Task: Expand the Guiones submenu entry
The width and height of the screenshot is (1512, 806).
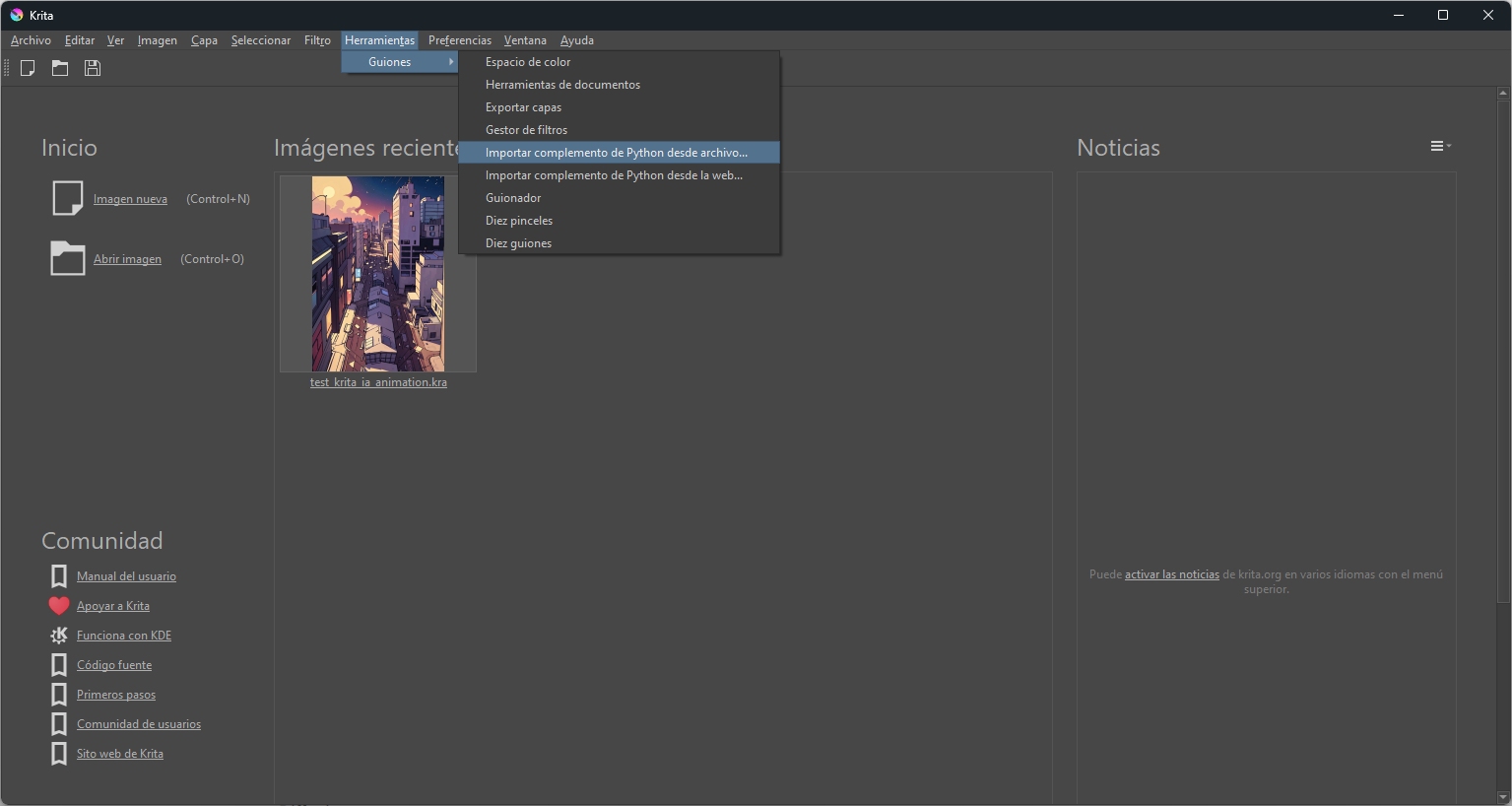Action: (400, 62)
